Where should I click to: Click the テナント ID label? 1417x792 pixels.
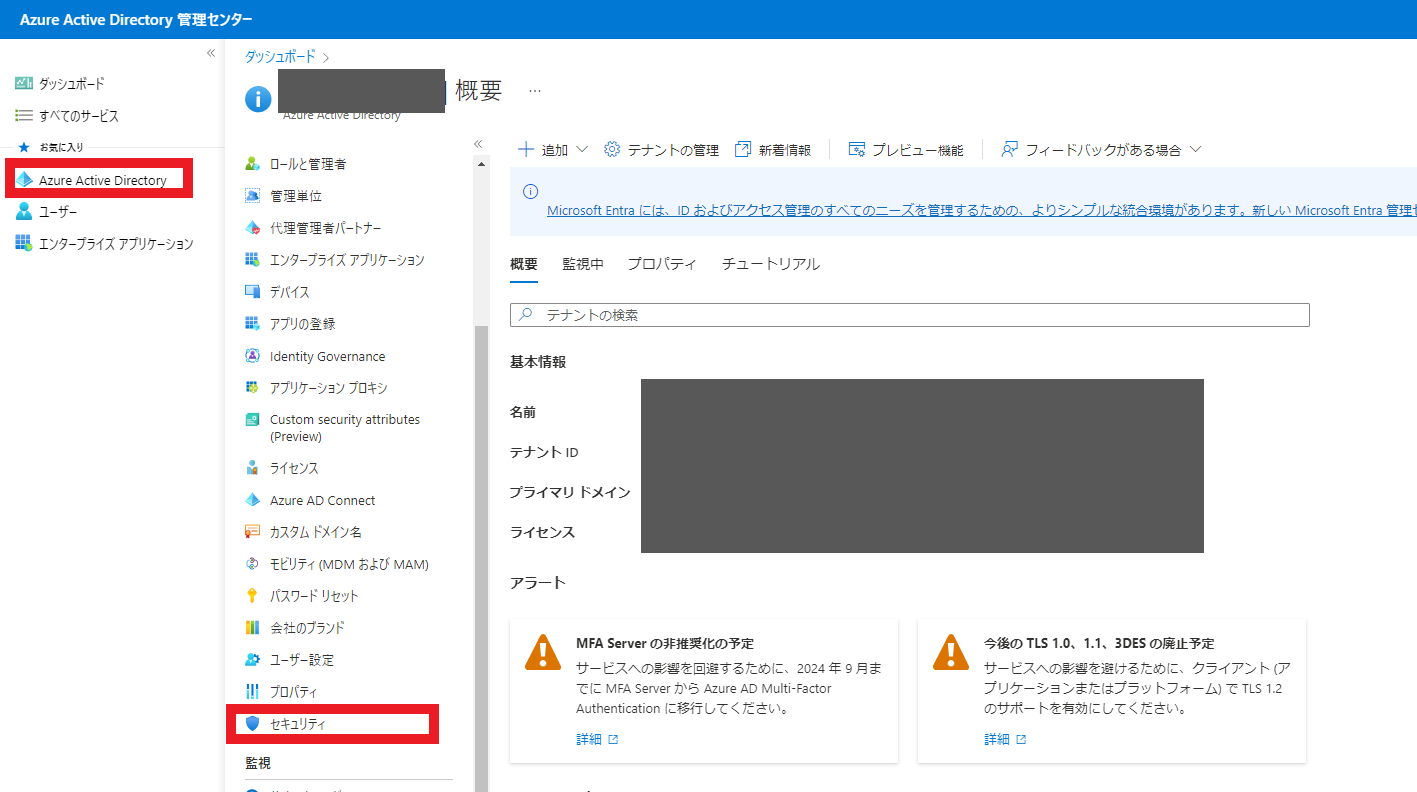544,452
